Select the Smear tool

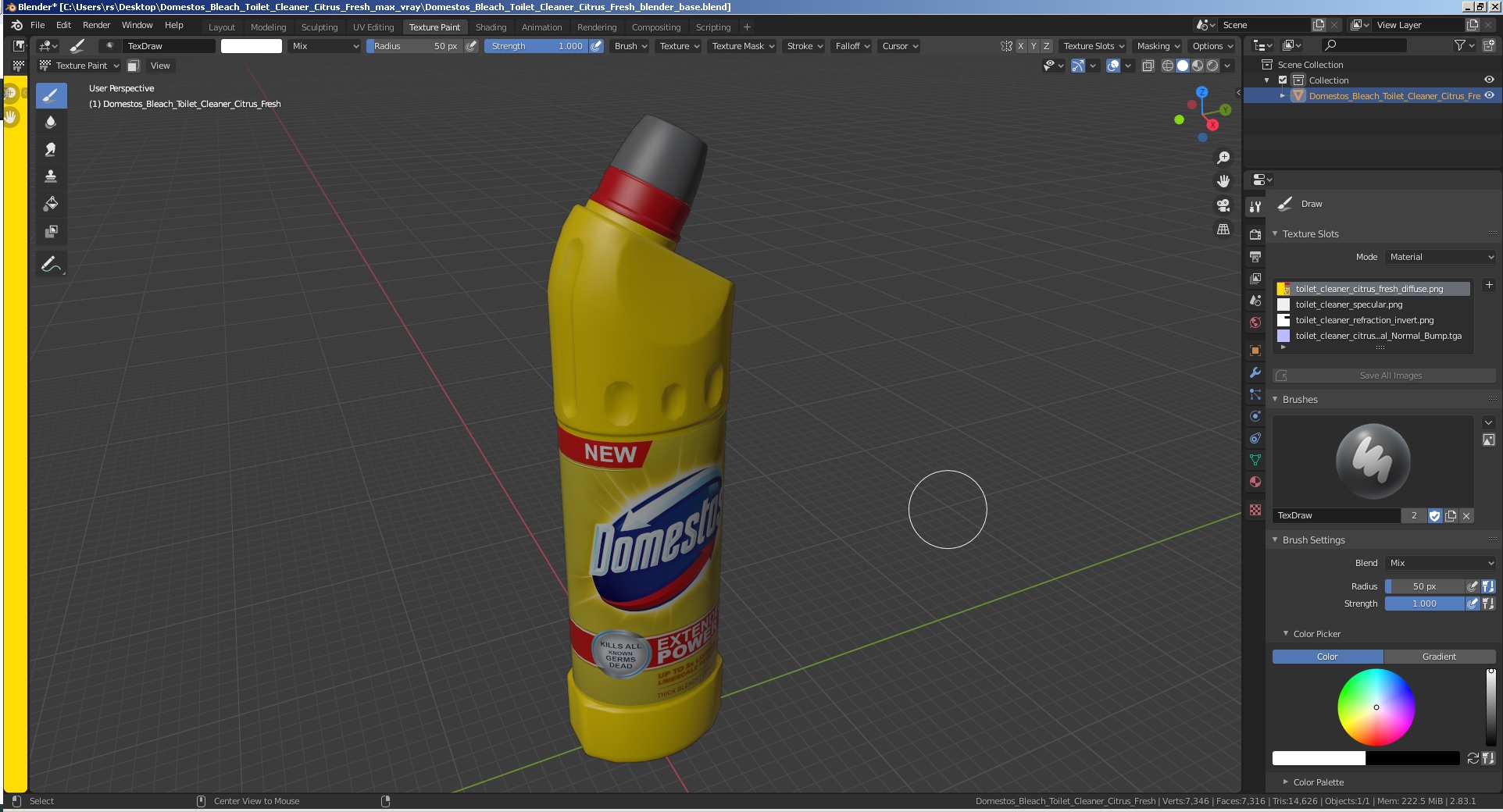click(x=51, y=149)
